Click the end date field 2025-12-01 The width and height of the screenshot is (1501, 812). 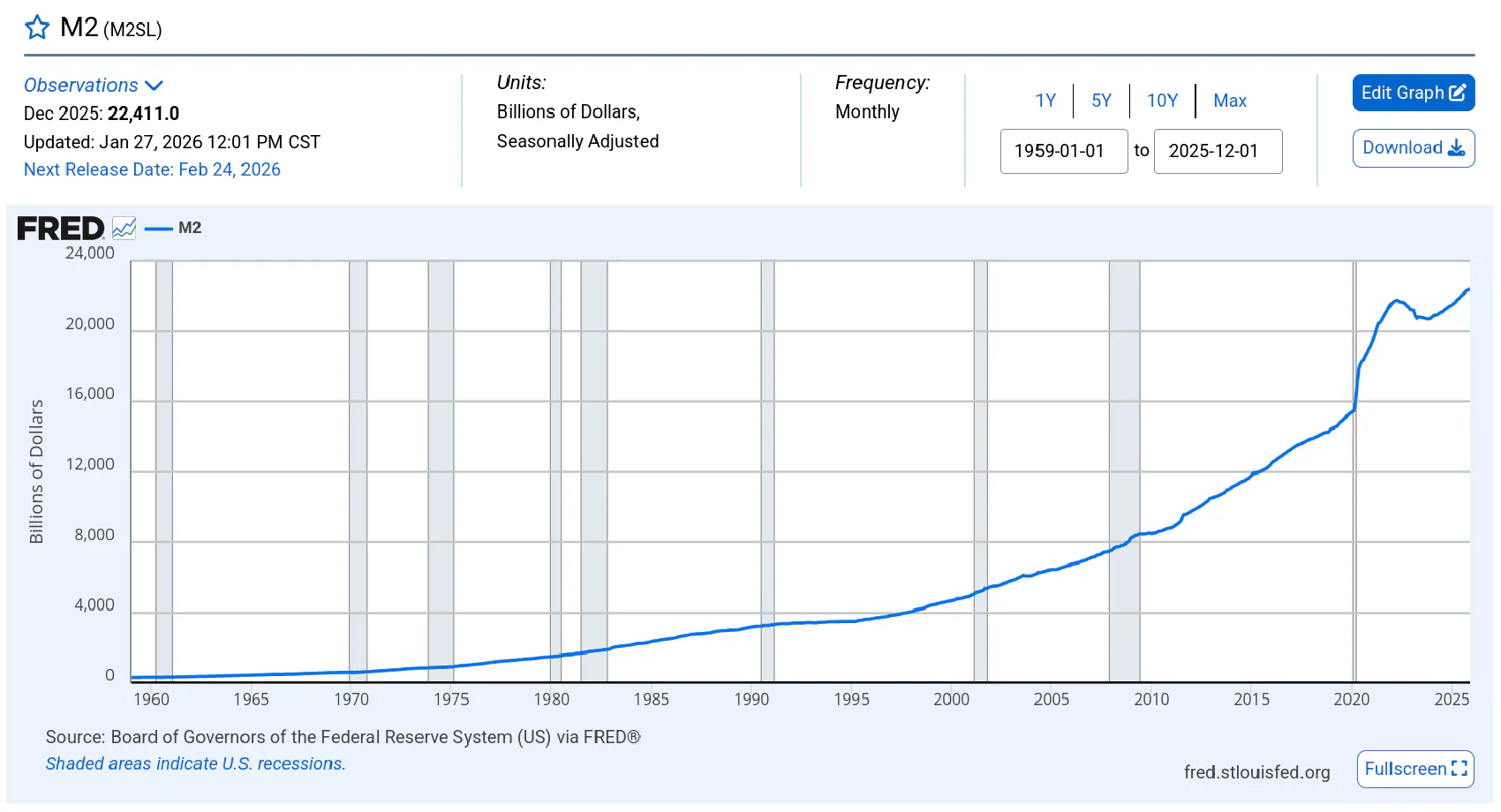(1217, 151)
